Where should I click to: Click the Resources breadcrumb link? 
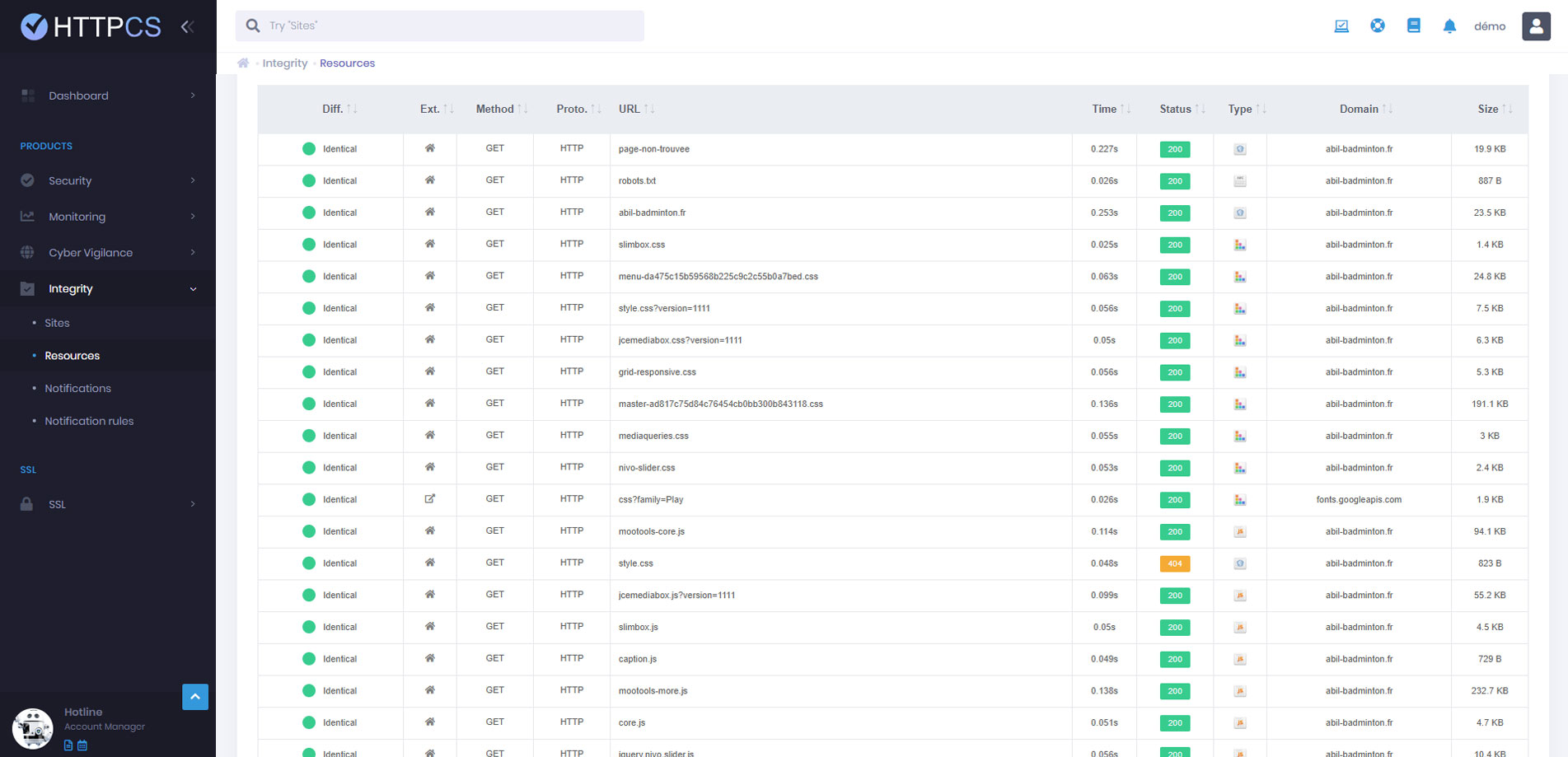(347, 63)
